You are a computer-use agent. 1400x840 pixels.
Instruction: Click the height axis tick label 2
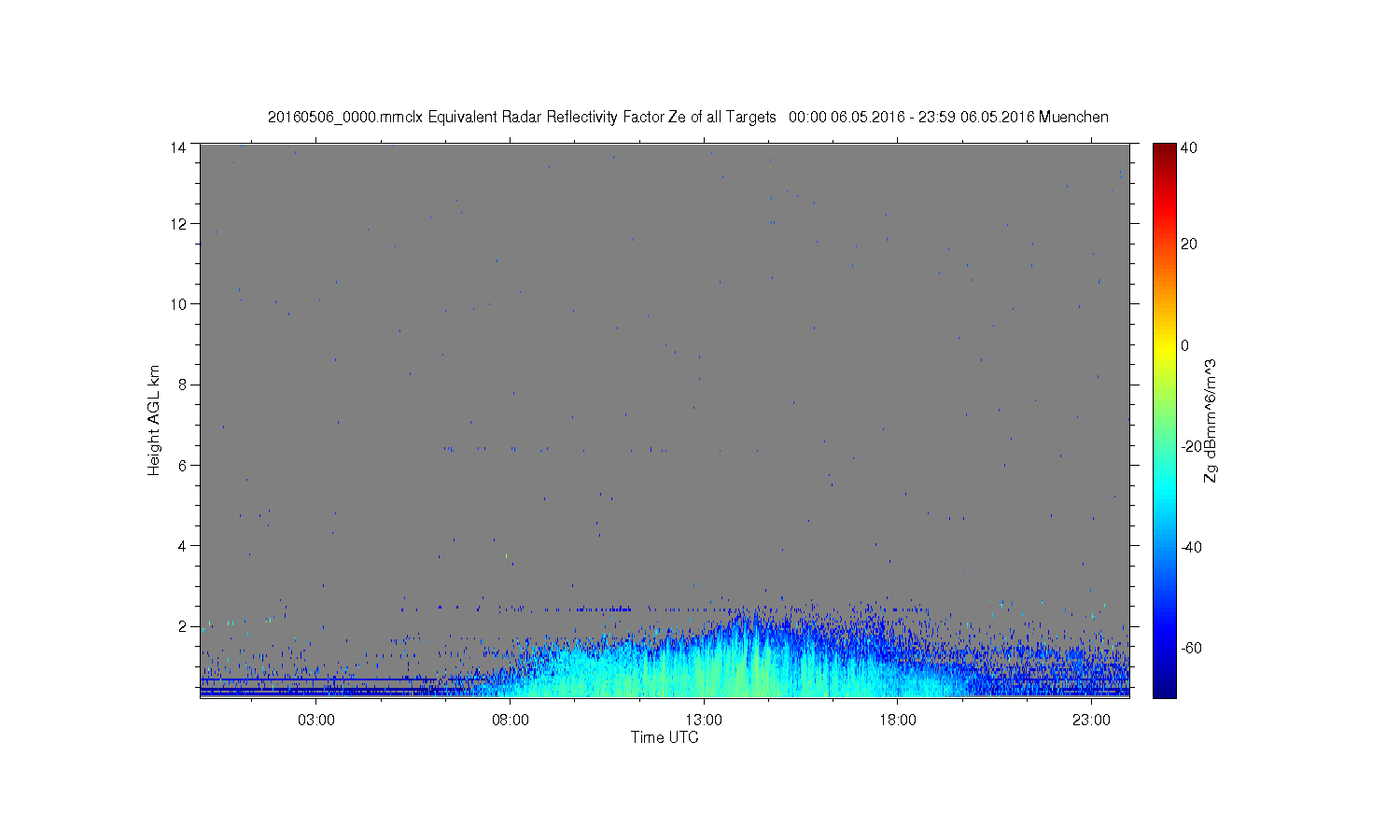183,626
